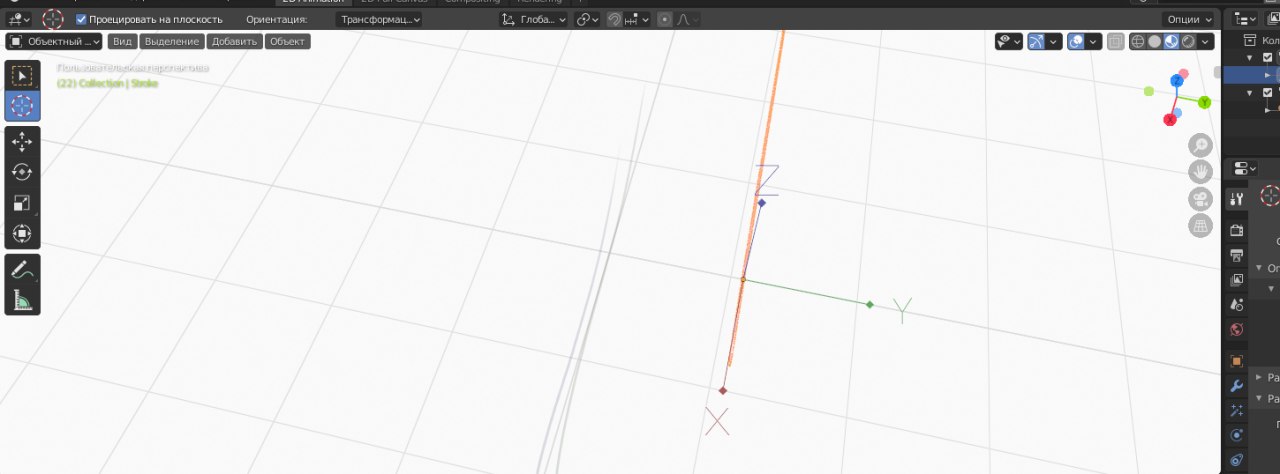Open the object visibility eye dropdown
Screen dimensions: 1280x474
(x=1009, y=41)
